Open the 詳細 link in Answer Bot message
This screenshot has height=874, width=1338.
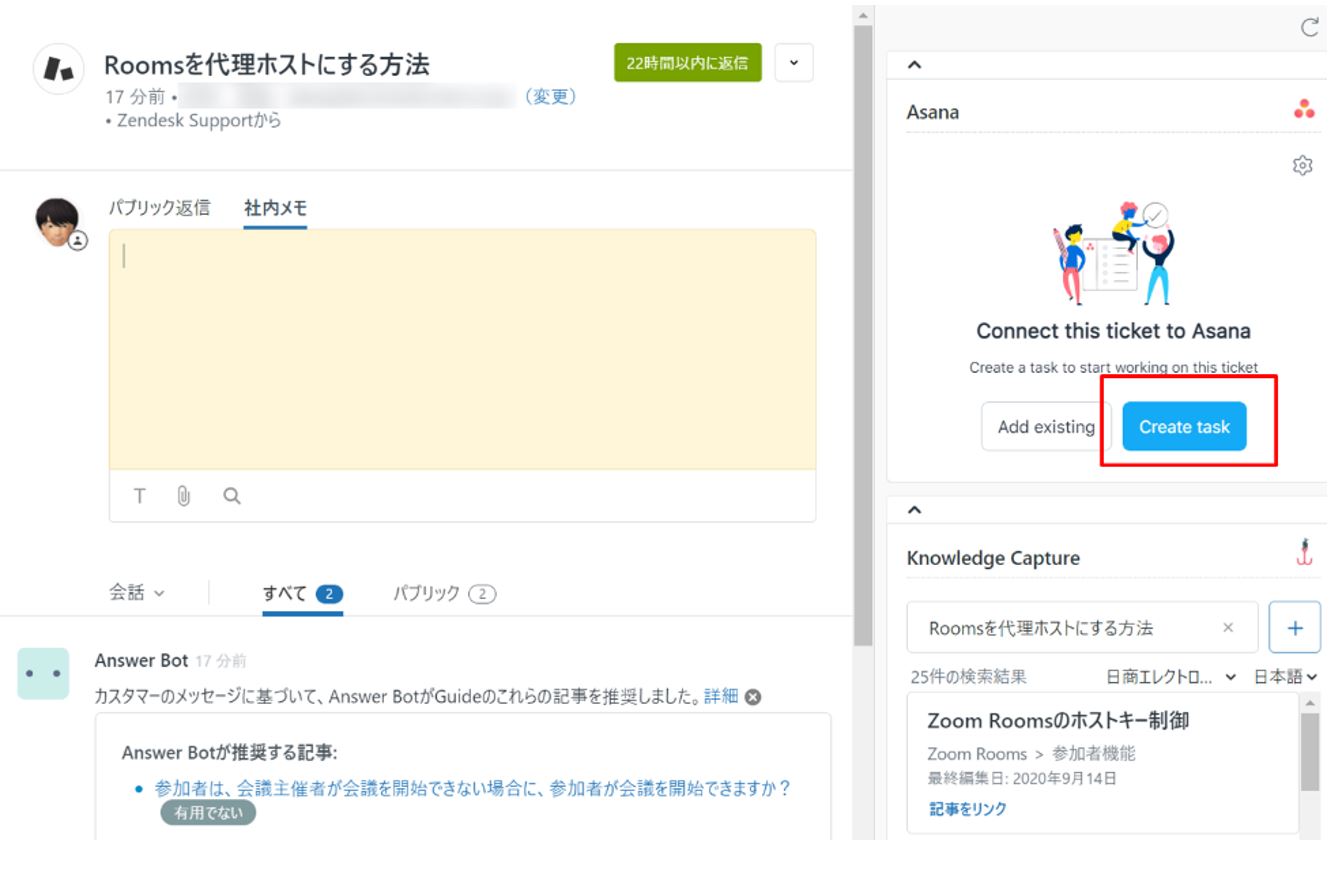[x=721, y=697]
